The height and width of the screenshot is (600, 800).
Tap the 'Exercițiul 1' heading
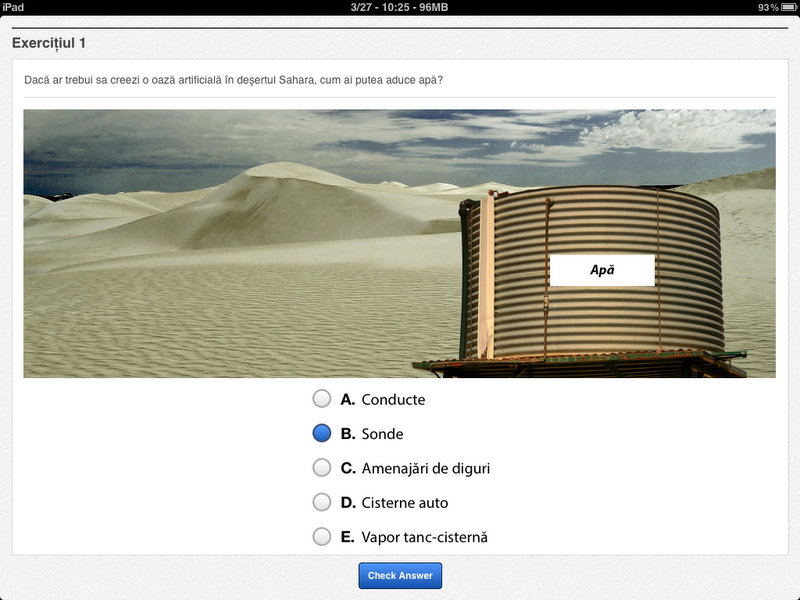49,43
